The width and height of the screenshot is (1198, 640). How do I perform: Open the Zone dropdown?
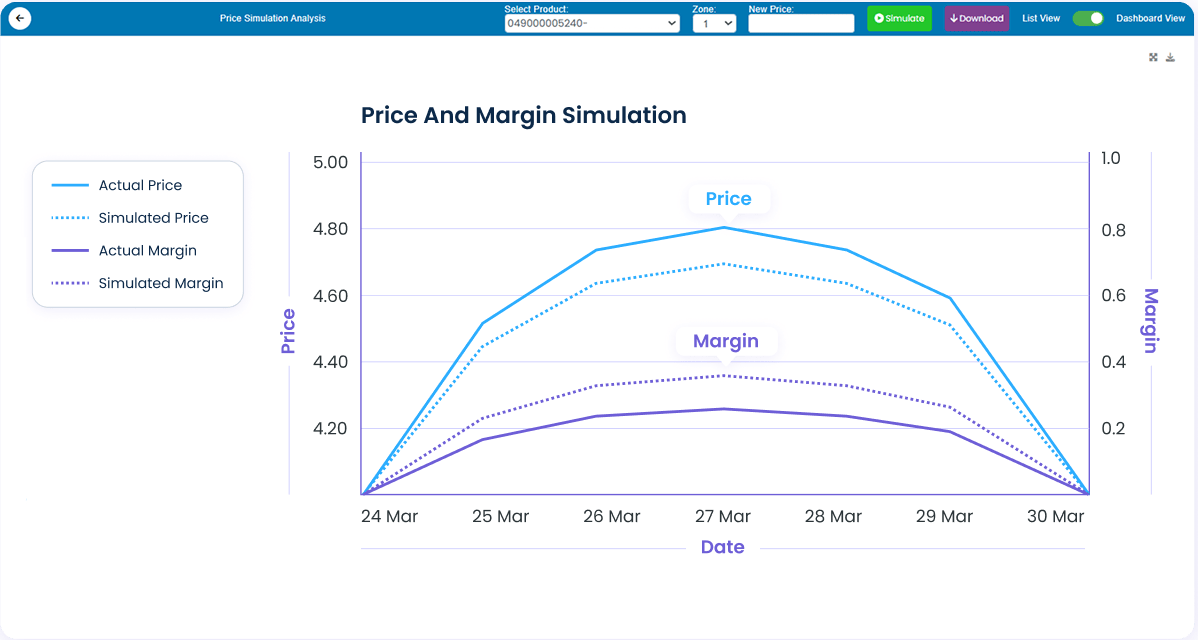click(x=714, y=22)
